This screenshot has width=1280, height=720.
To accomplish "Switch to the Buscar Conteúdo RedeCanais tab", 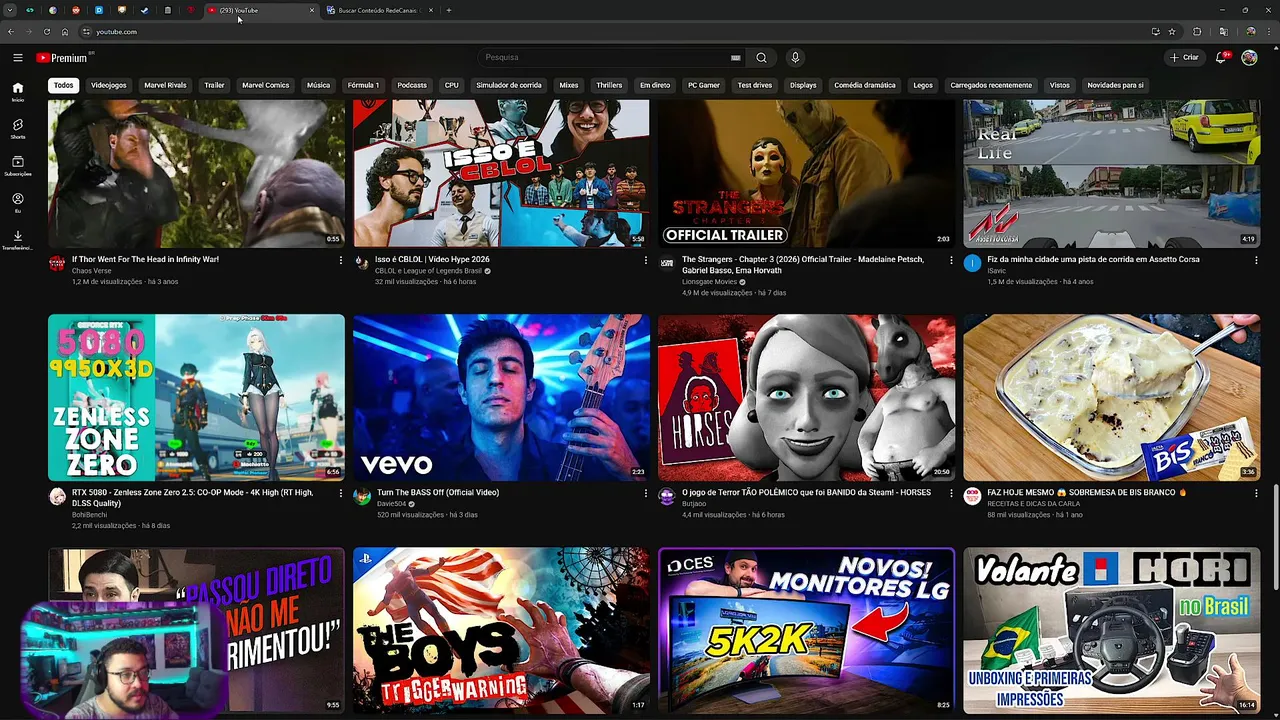I will point(378,10).
